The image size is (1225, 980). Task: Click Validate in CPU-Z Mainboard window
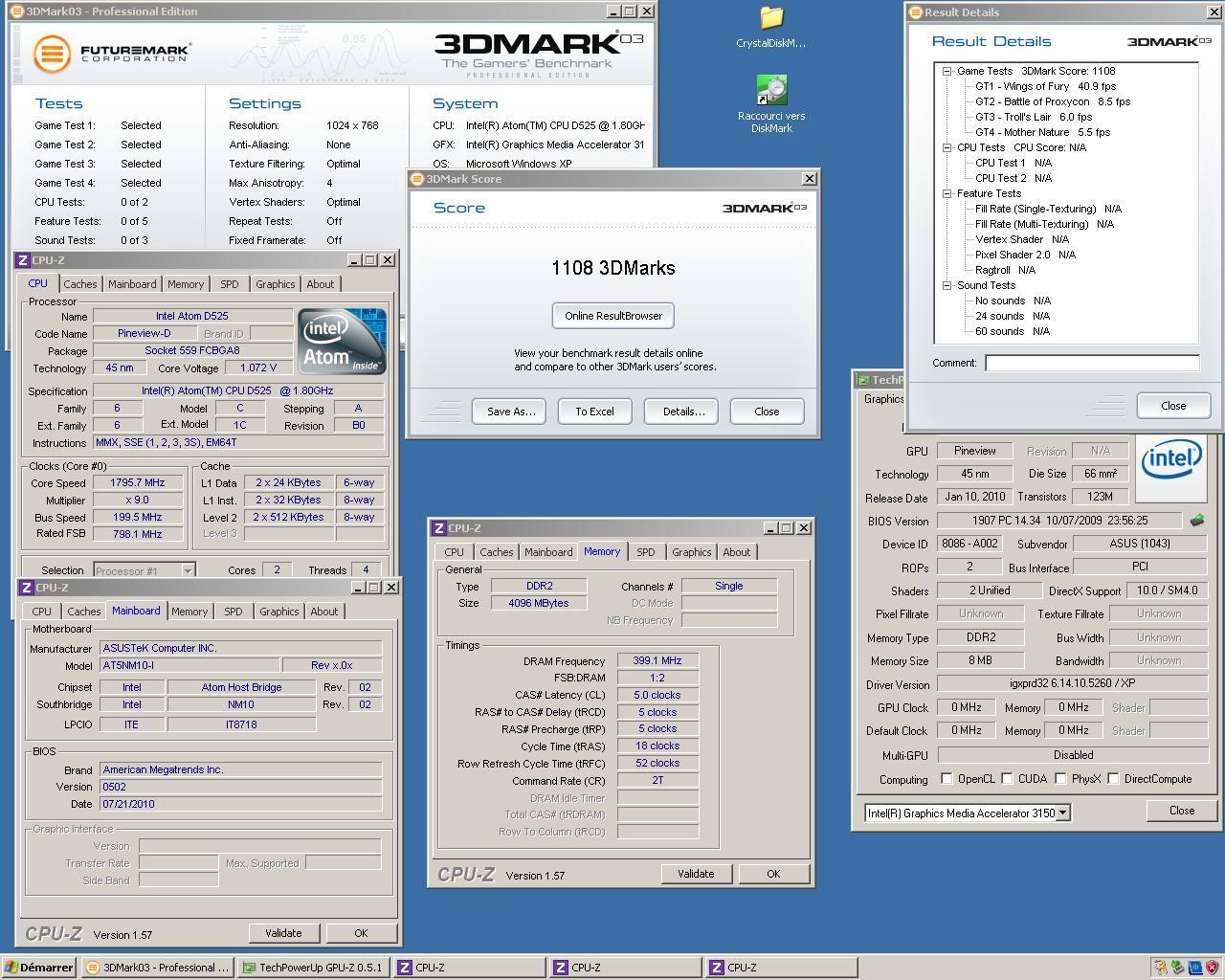283,933
